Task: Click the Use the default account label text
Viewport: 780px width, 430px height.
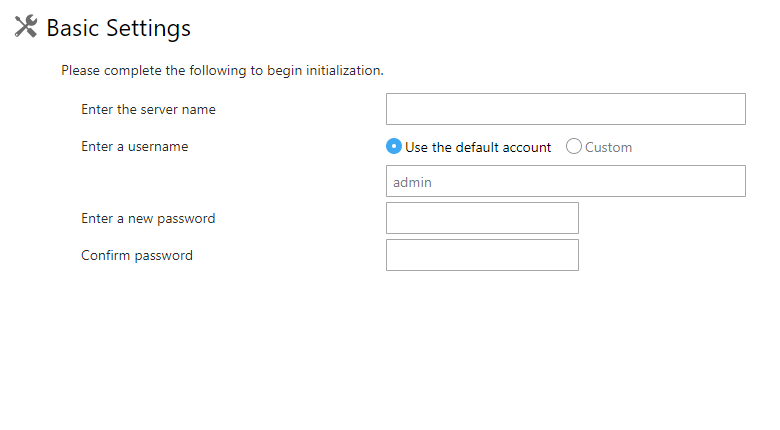Action: 478,147
